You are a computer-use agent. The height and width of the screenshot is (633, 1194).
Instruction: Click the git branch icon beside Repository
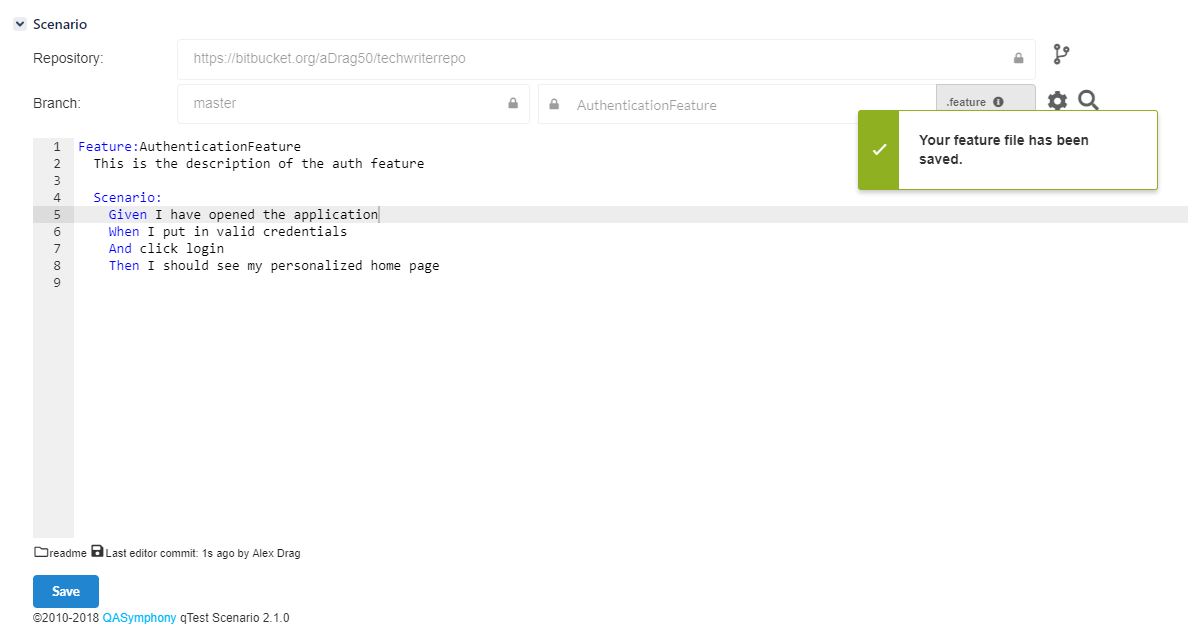pyautogui.click(x=1061, y=54)
